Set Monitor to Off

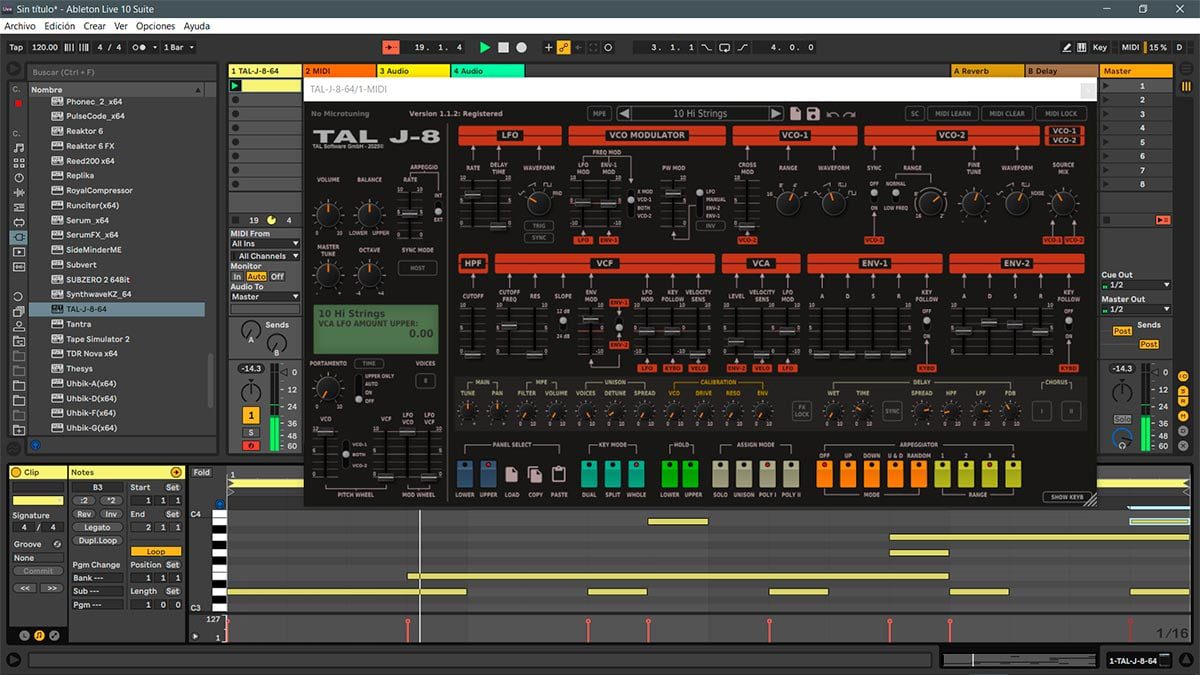[x=277, y=277]
